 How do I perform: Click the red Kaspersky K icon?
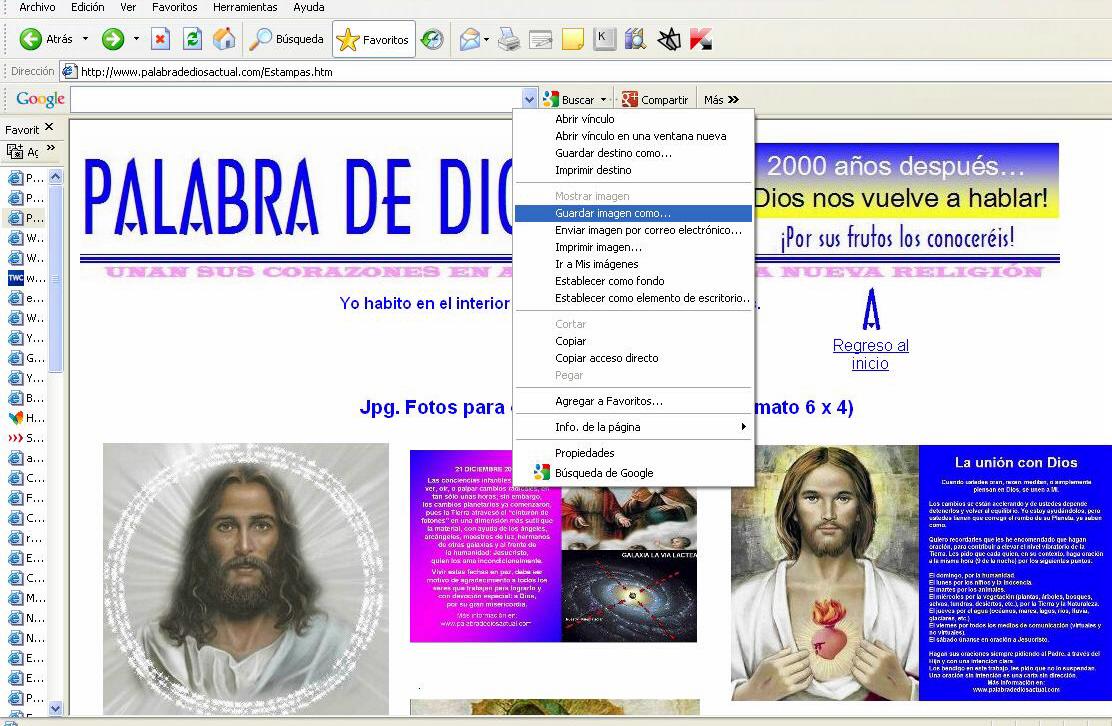701,40
